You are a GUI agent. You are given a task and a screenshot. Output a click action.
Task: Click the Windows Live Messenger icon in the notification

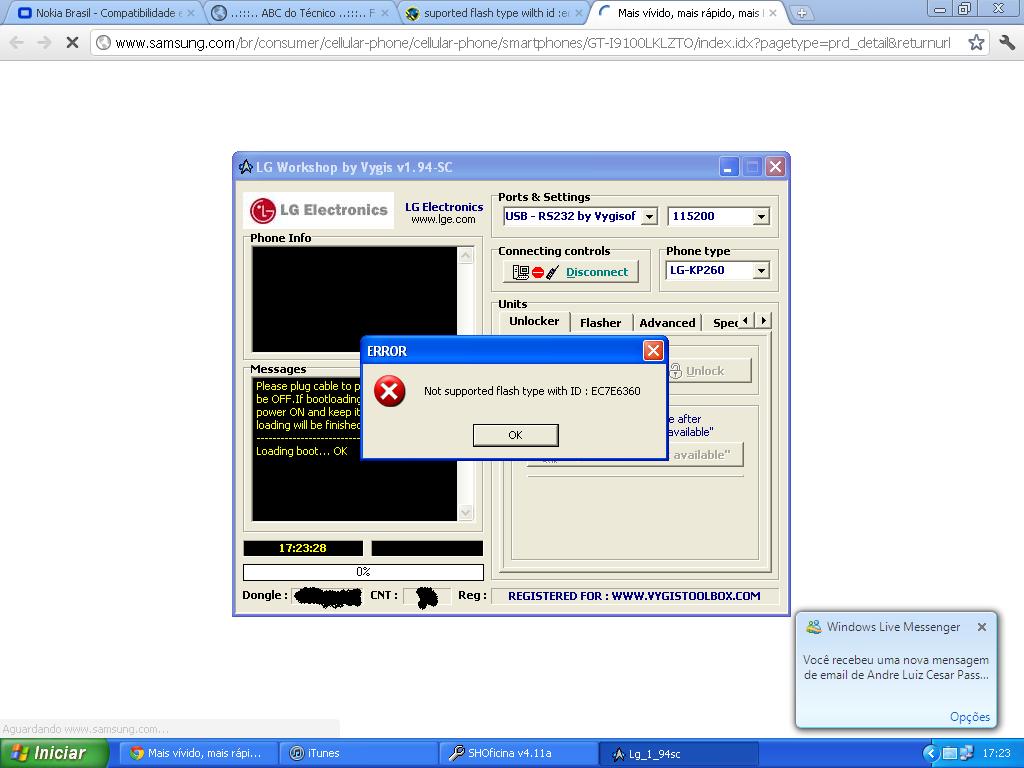(x=814, y=627)
